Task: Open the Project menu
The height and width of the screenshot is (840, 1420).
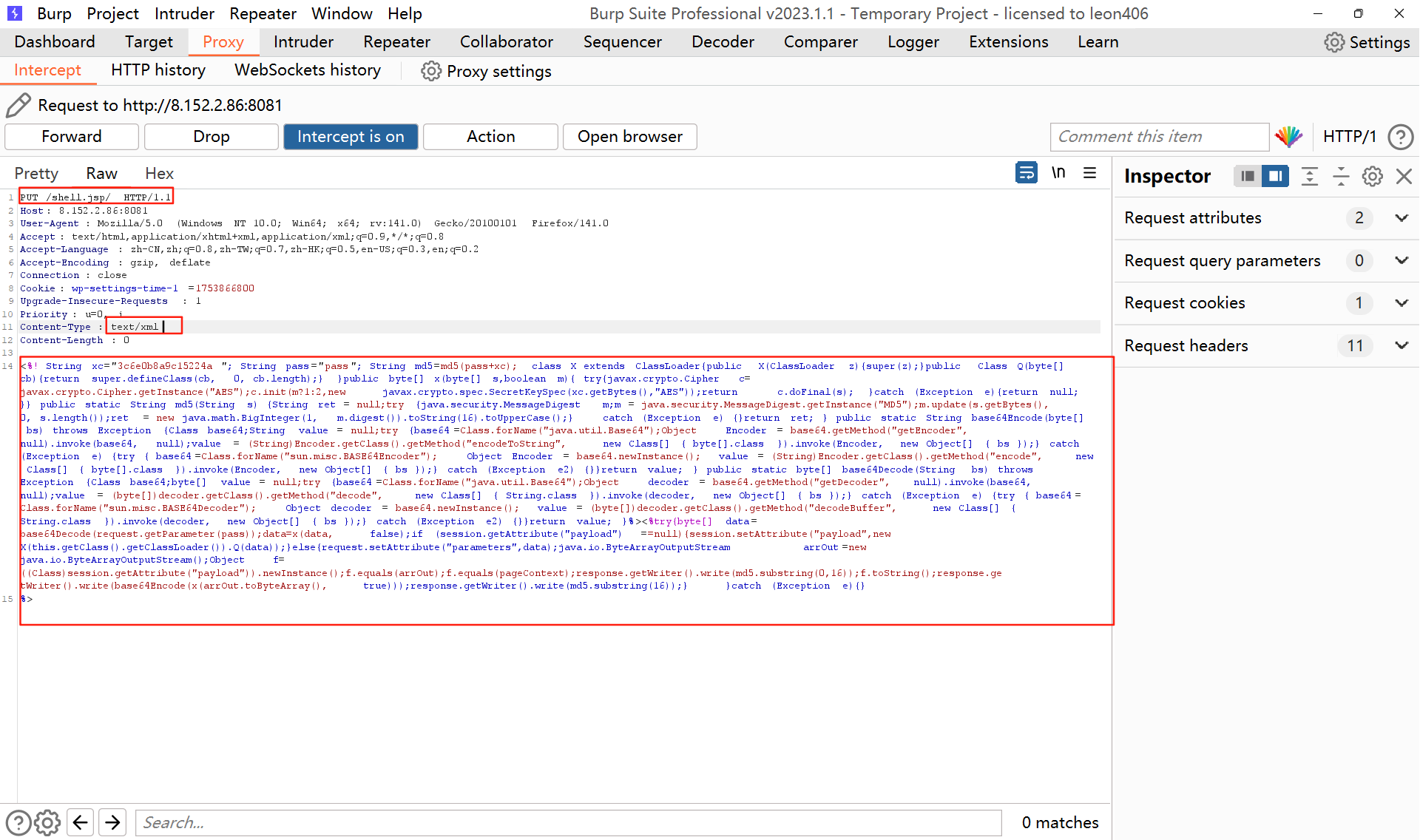Action: click(112, 13)
